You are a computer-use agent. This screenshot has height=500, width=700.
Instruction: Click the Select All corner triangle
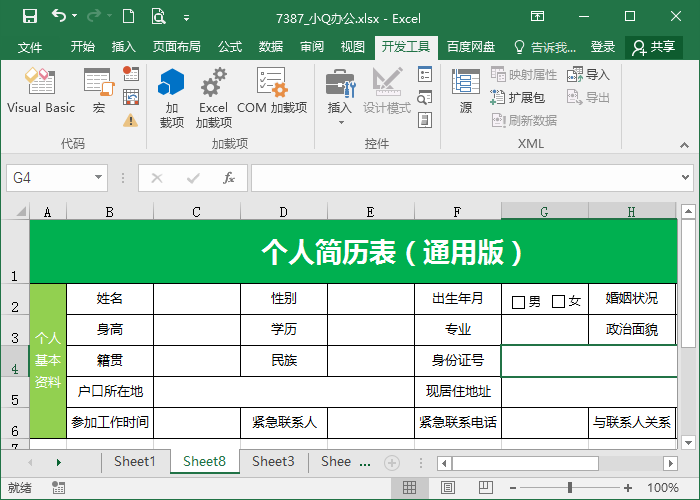pos(21,211)
